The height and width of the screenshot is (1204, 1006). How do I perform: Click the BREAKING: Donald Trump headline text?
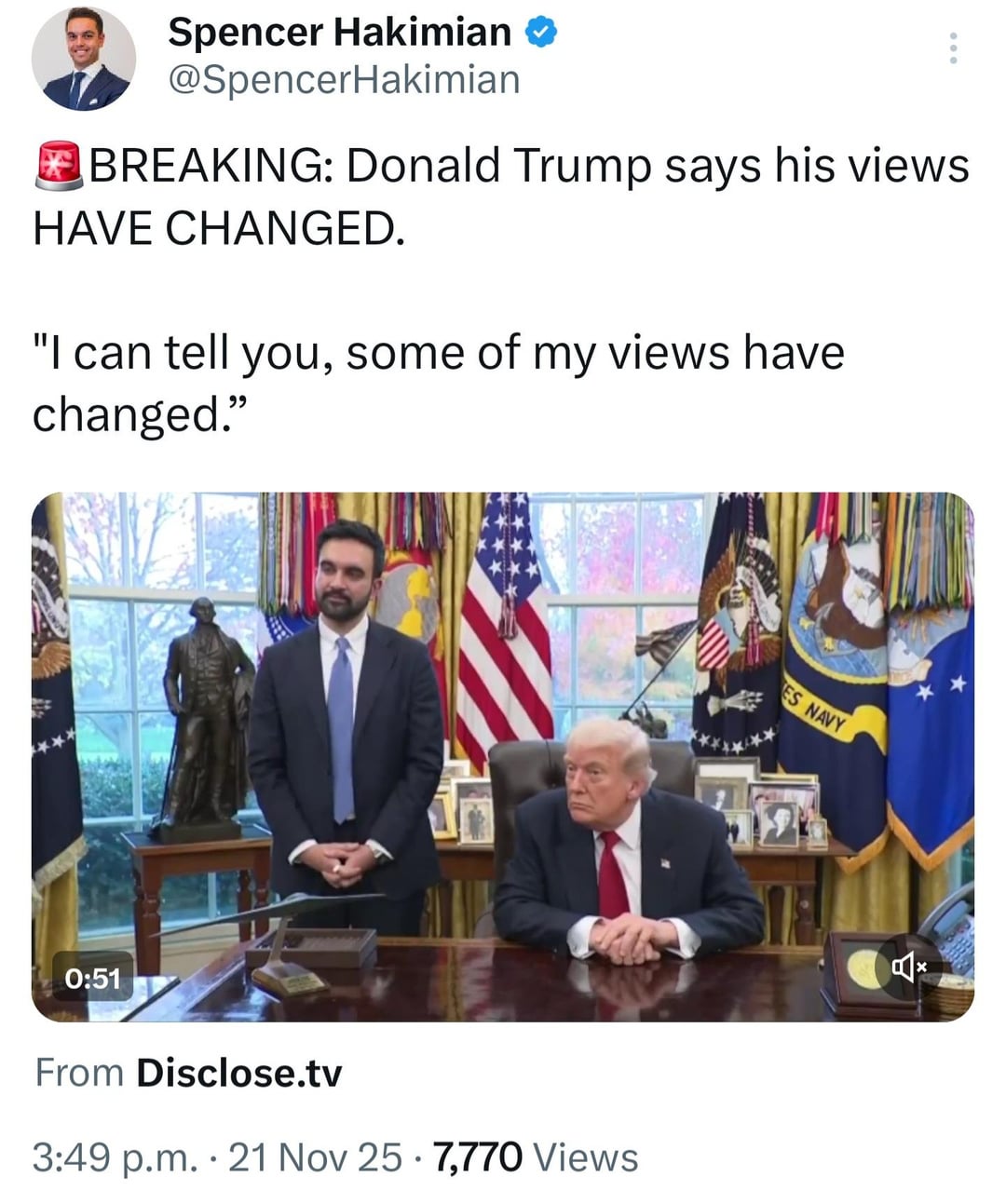528,166
